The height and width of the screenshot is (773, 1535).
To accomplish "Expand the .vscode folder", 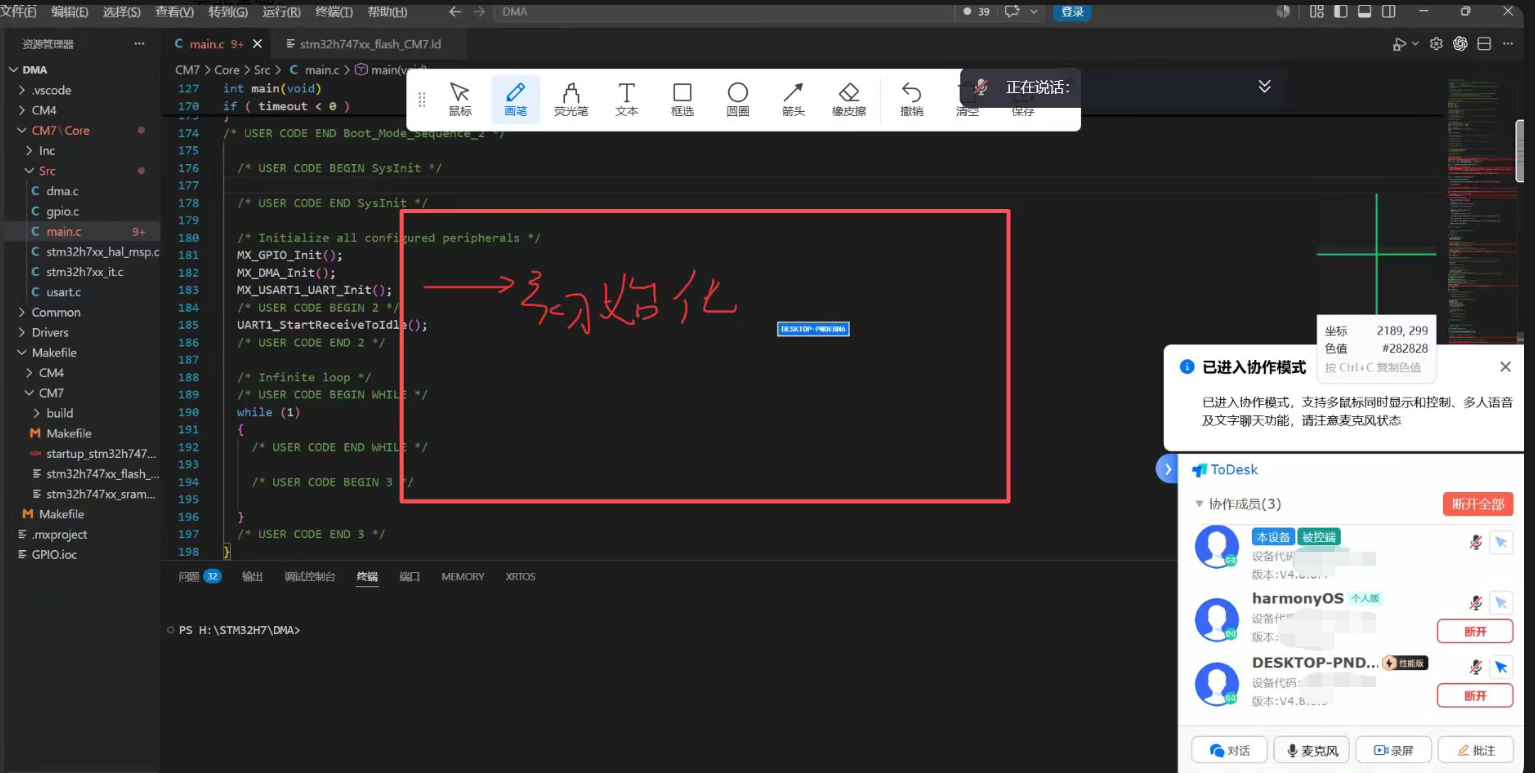I will (52, 90).
